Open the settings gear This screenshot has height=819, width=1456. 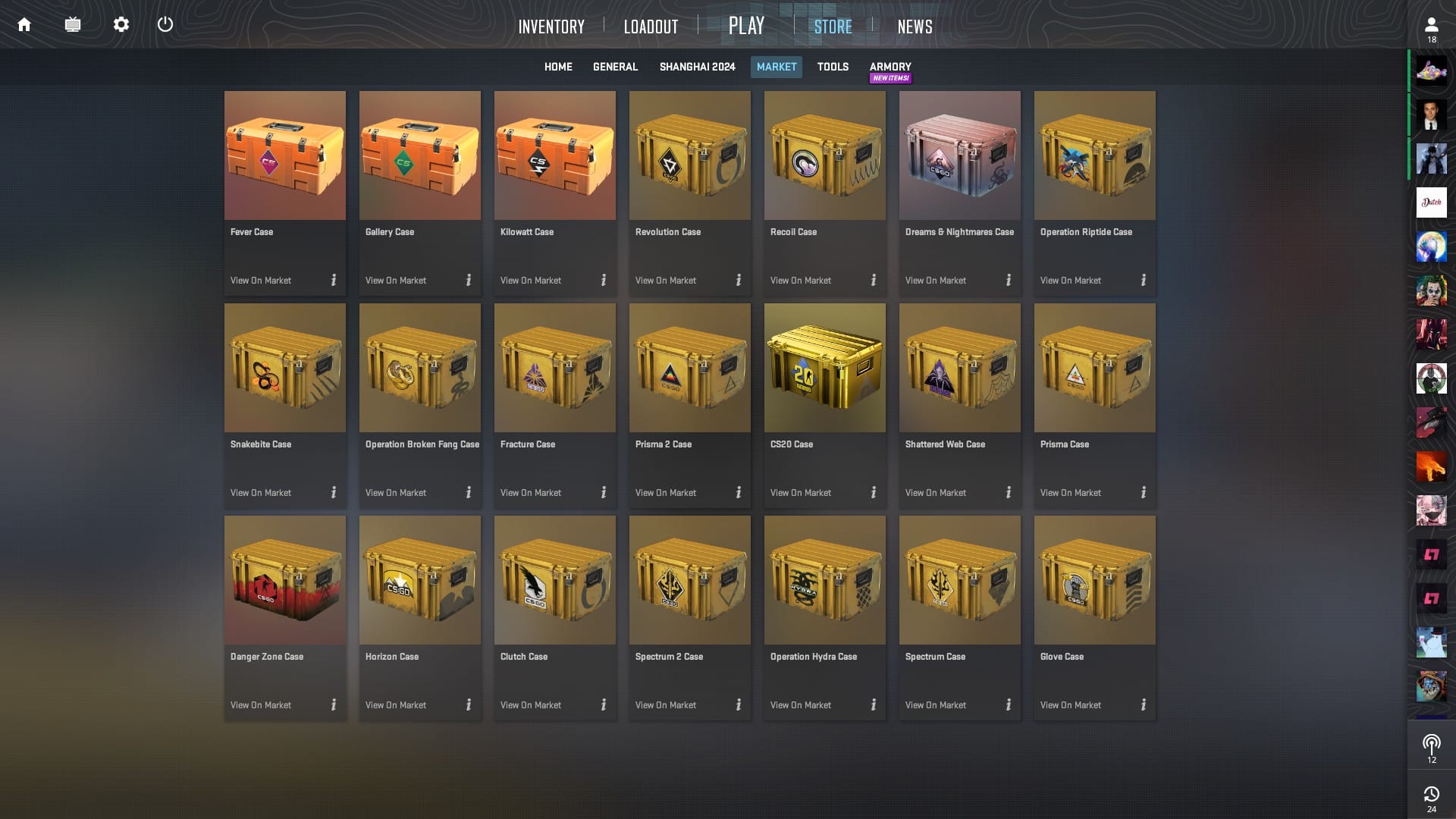click(x=121, y=24)
